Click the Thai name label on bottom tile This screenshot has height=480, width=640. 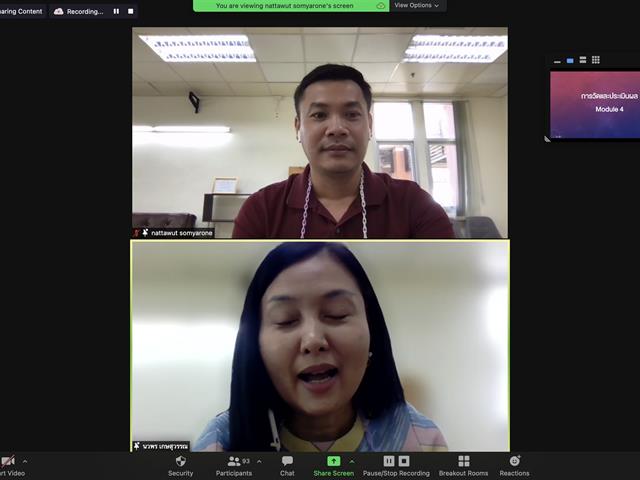coord(165,447)
